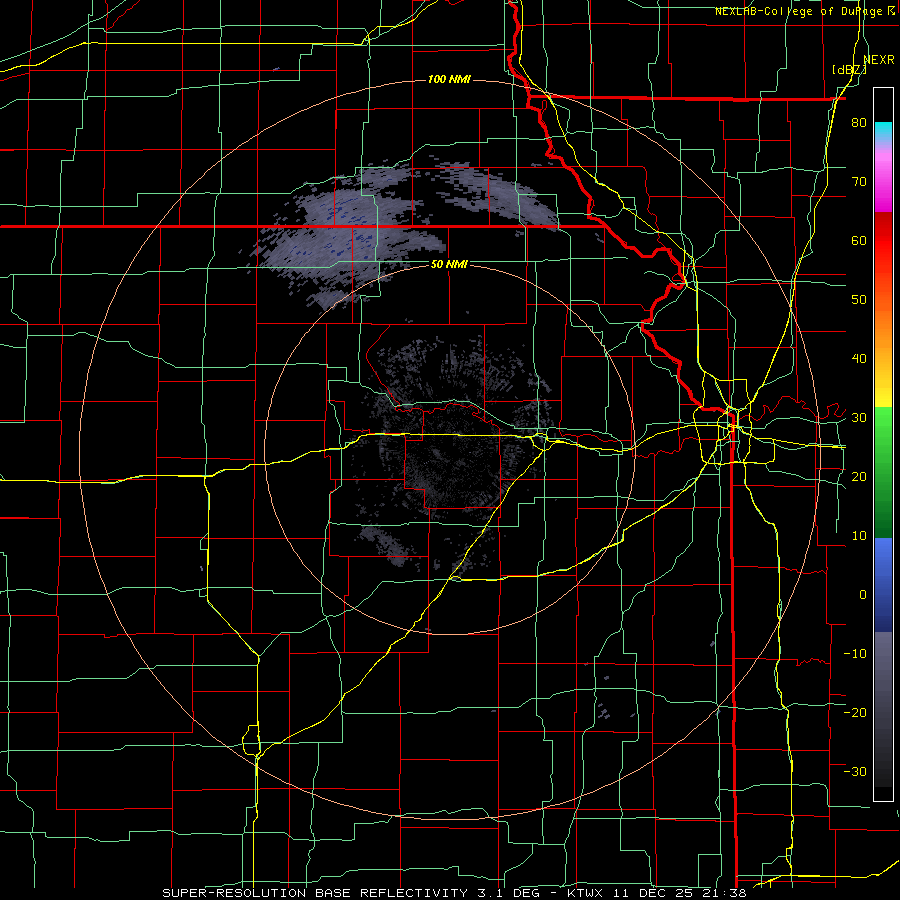This screenshot has width=900, height=900.
Task: Click the NEXR label above the color scale
Action: (879, 60)
